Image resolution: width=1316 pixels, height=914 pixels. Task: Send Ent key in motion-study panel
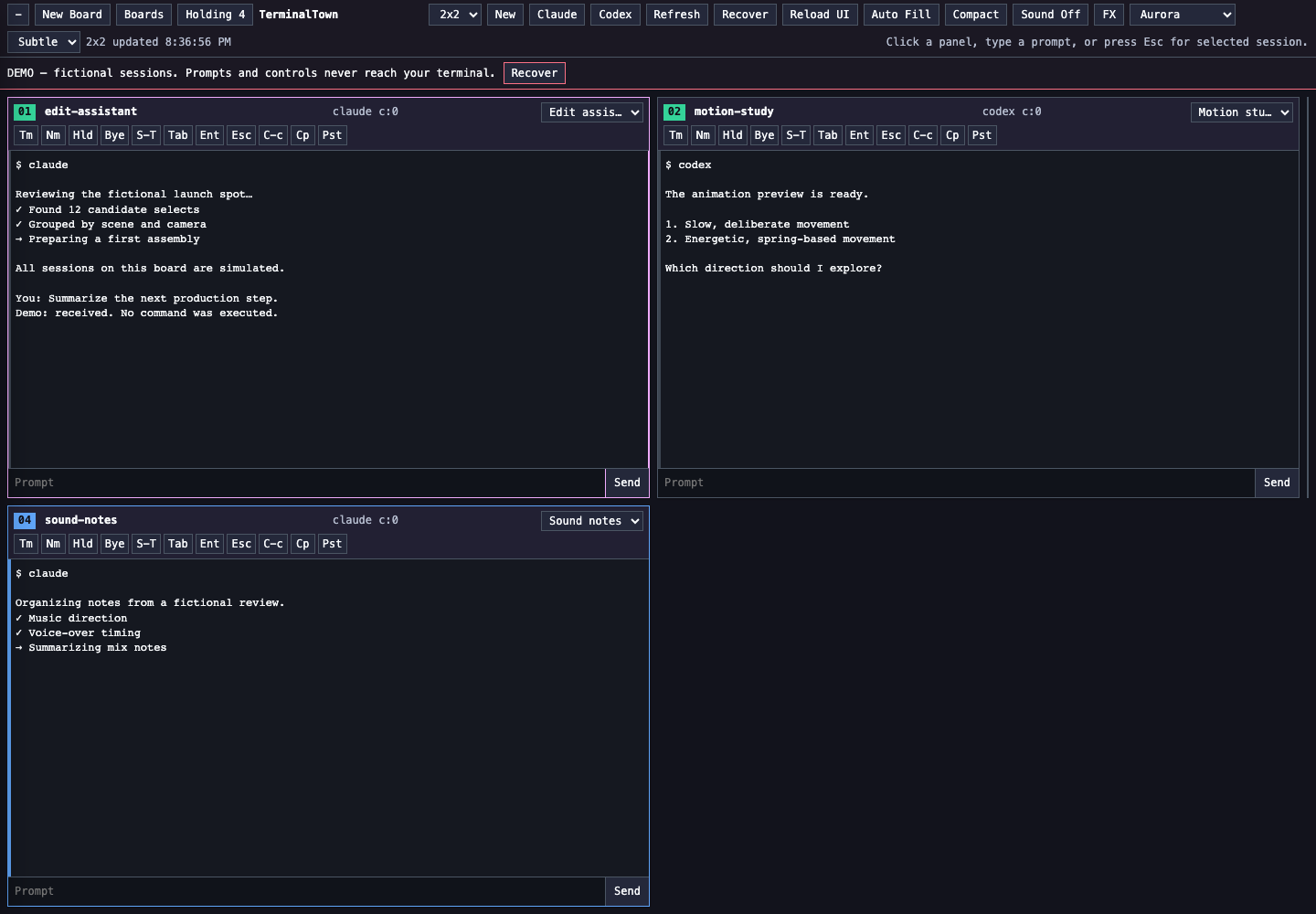tap(860, 135)
